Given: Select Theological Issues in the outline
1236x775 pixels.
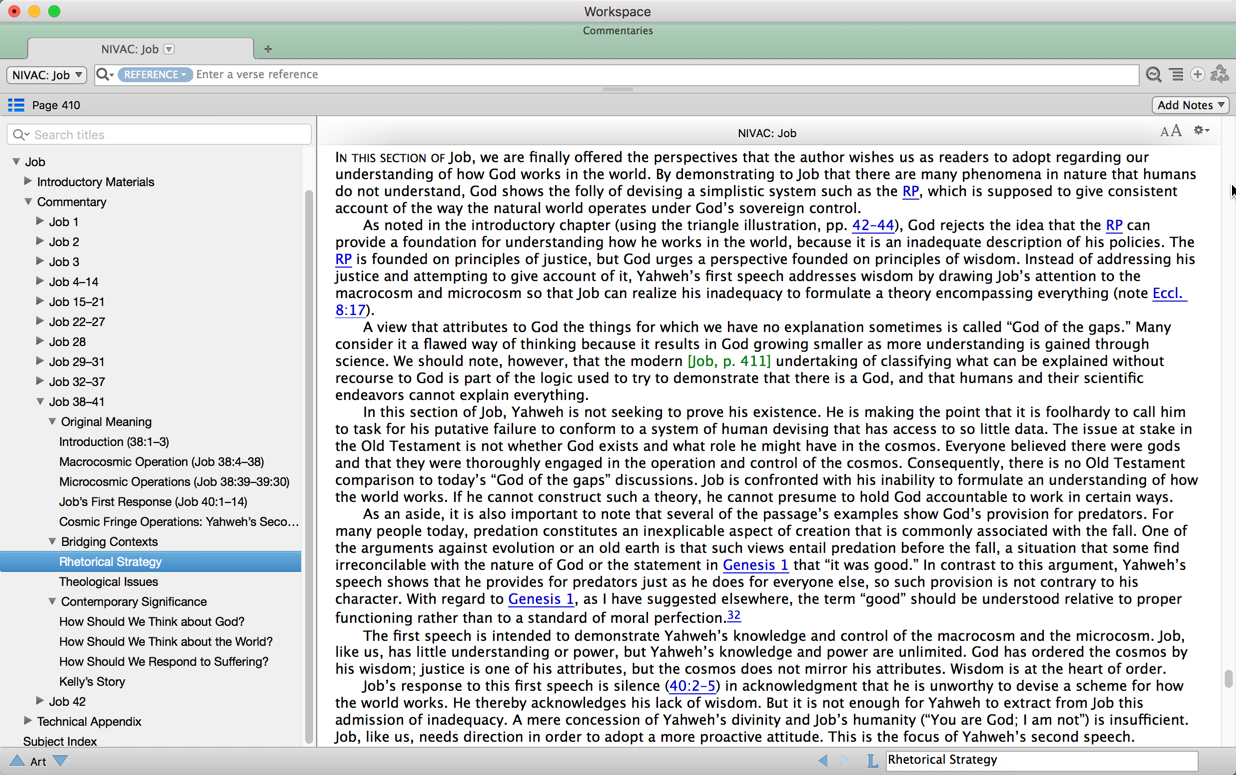Looking at the screenshot, I should [108, 582].
